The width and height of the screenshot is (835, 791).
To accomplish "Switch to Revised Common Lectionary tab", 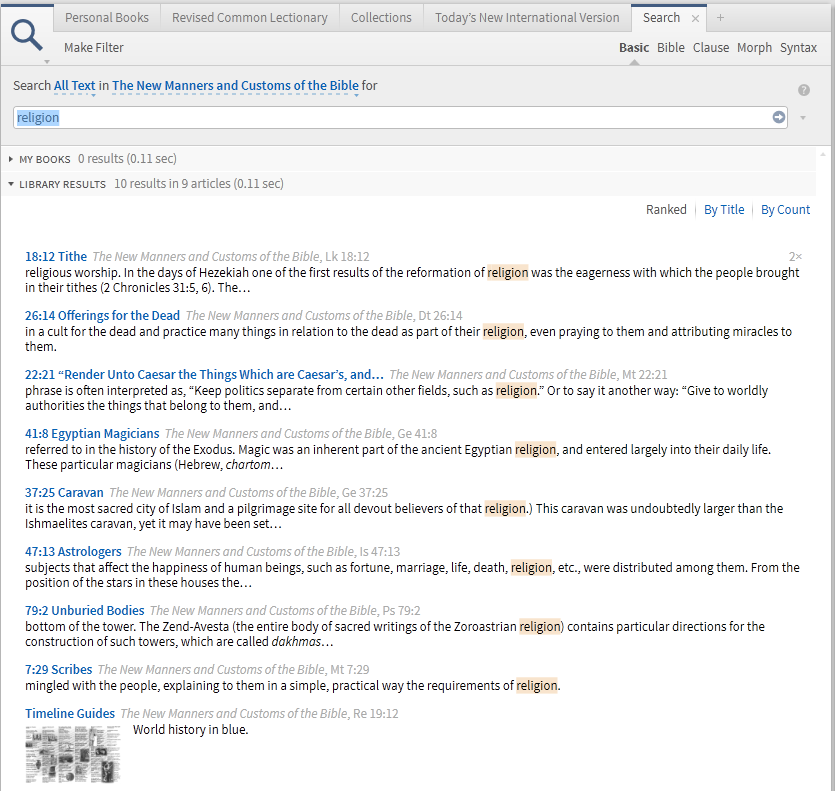I will (x=250, y=18).
